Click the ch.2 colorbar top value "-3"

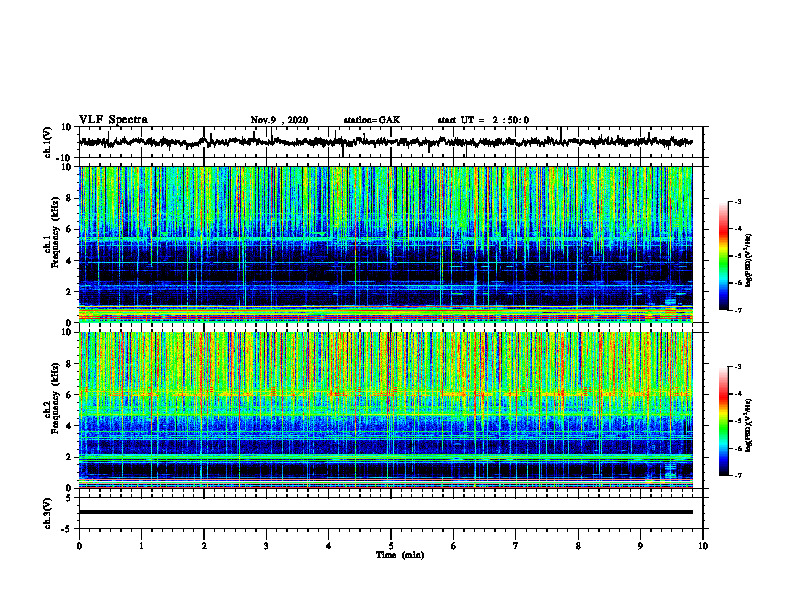[737, 367]
